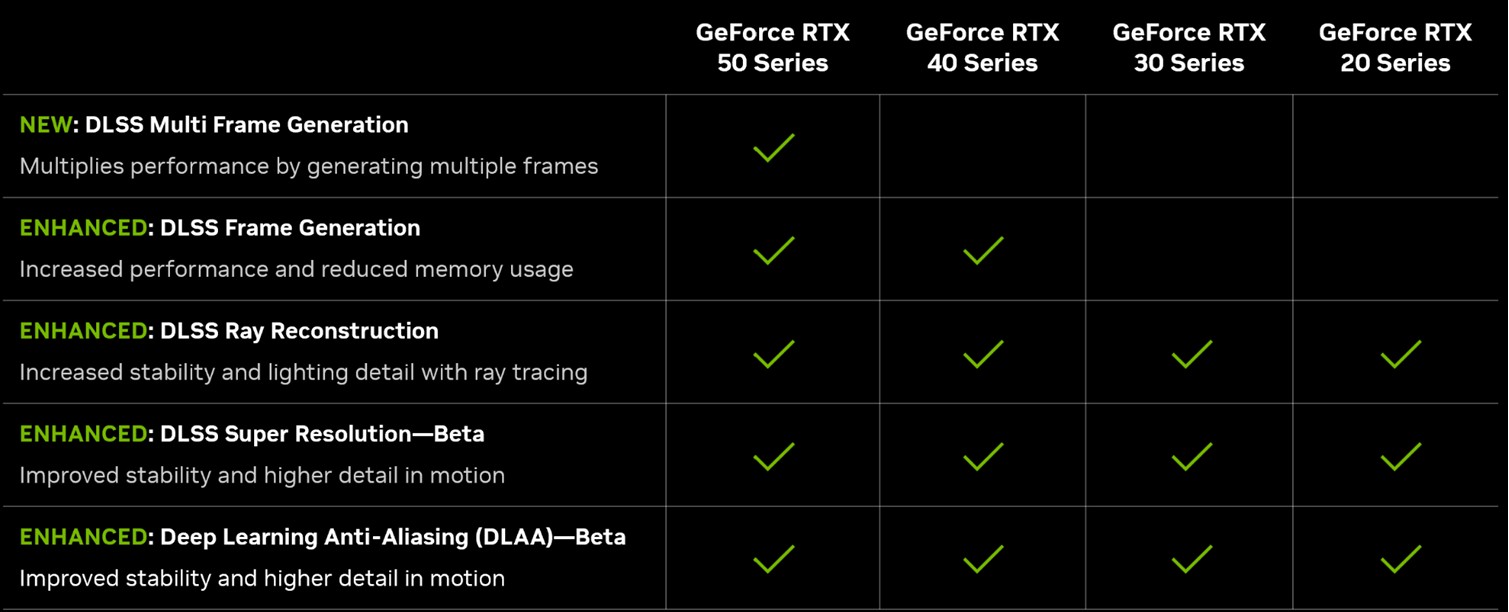
Task: Click the Super Resolution checkmark under 40 Series
Action: [983, 456]
